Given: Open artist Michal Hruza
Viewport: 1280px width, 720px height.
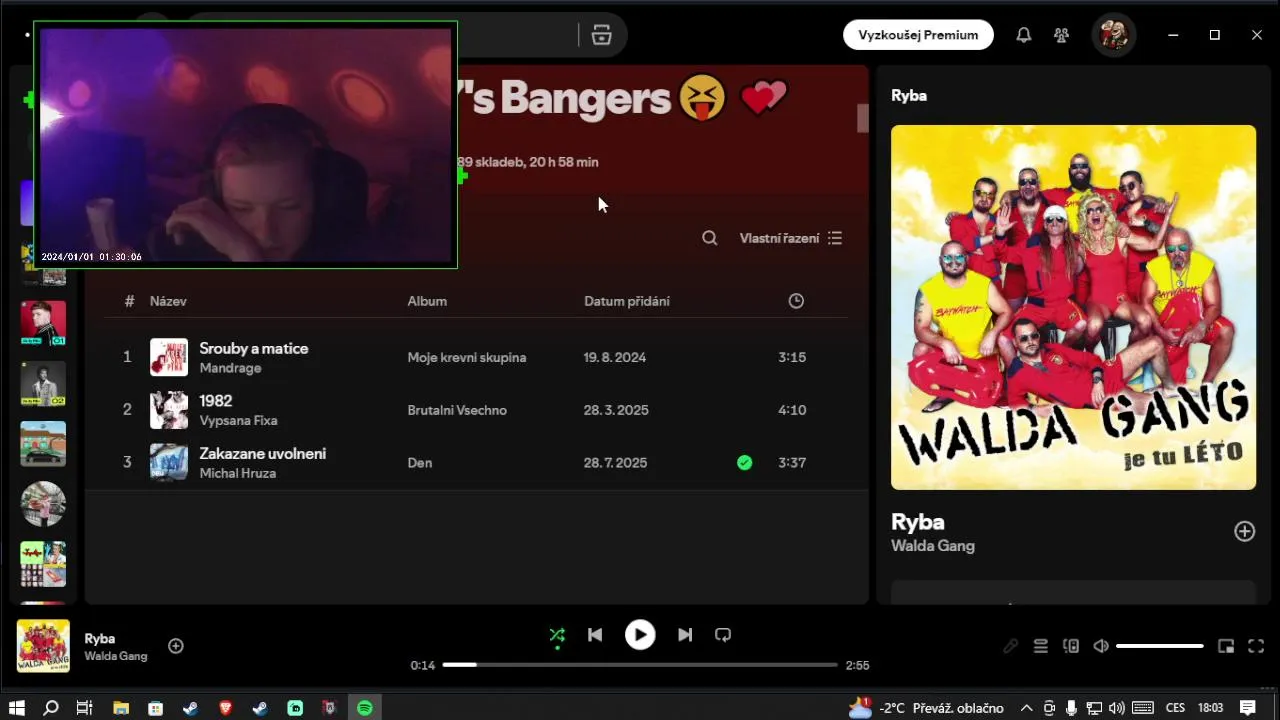Looking at the screenshot, I should (237, 473).
